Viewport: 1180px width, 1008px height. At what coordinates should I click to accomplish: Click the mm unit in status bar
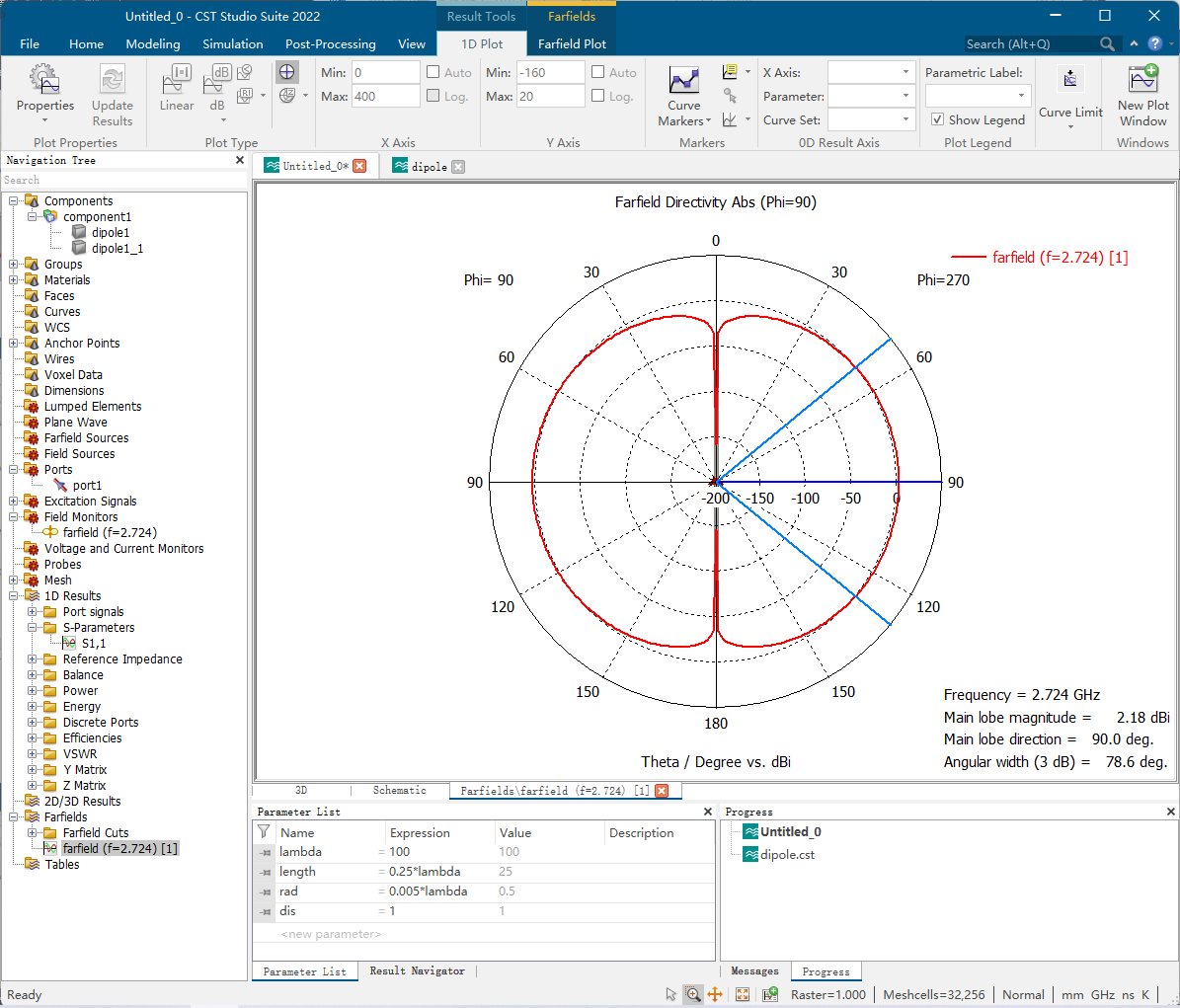pyautogui.click(x=1072, y=994)
